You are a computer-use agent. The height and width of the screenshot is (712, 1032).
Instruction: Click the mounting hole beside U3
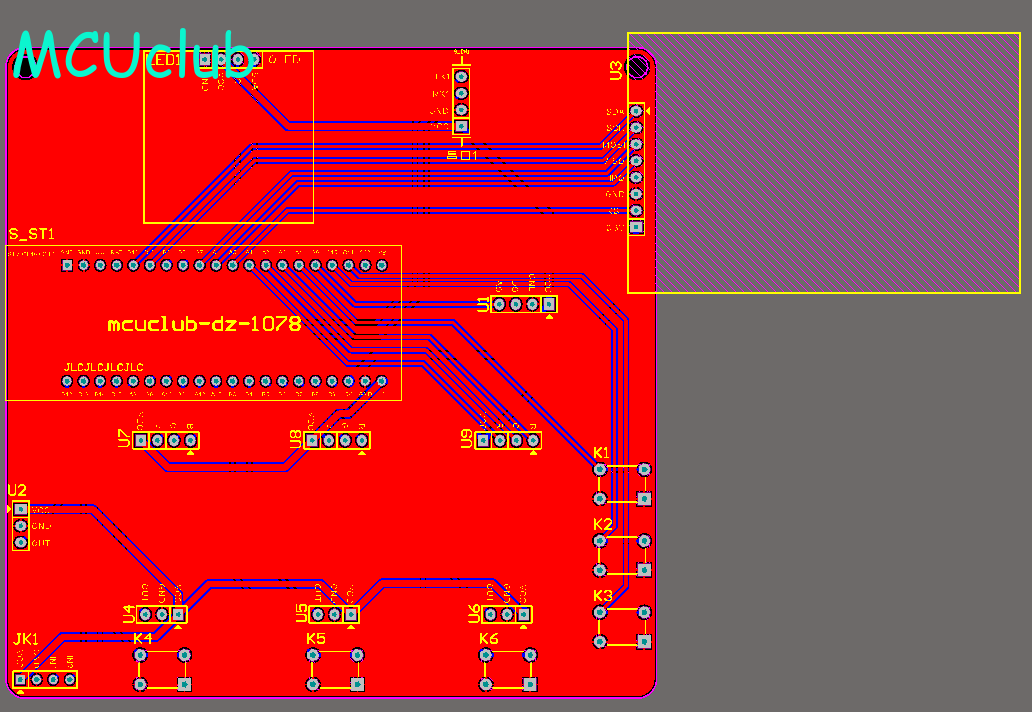tap(637, 66)
